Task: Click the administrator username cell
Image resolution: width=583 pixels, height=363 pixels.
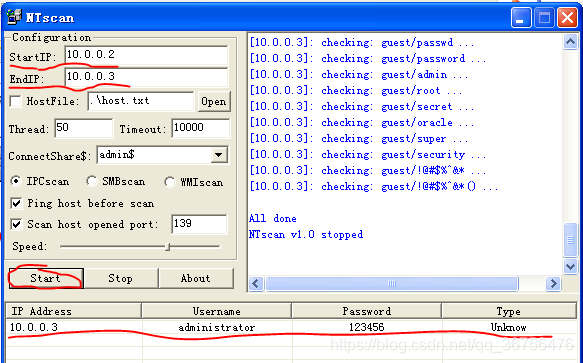Action: (x=217, y=327)
